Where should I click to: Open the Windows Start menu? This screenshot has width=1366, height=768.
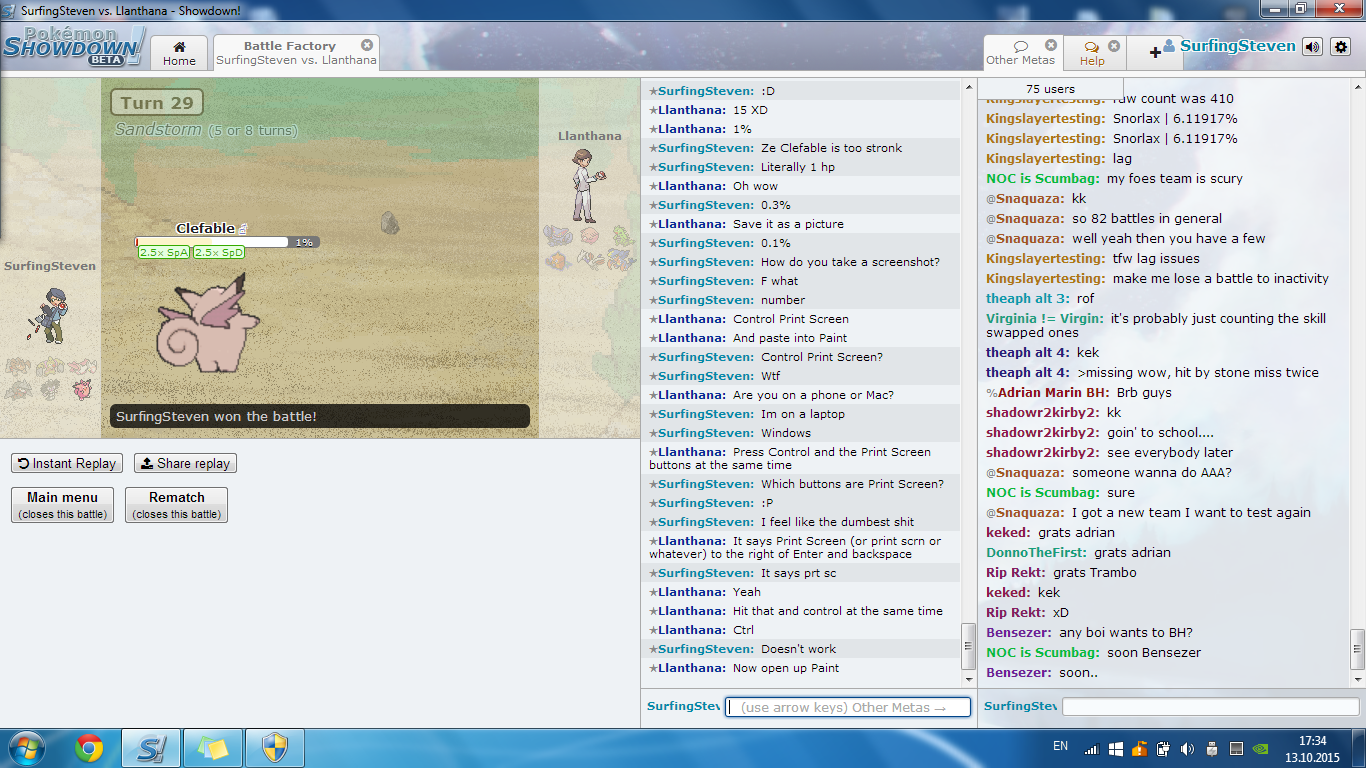(25, 748)
